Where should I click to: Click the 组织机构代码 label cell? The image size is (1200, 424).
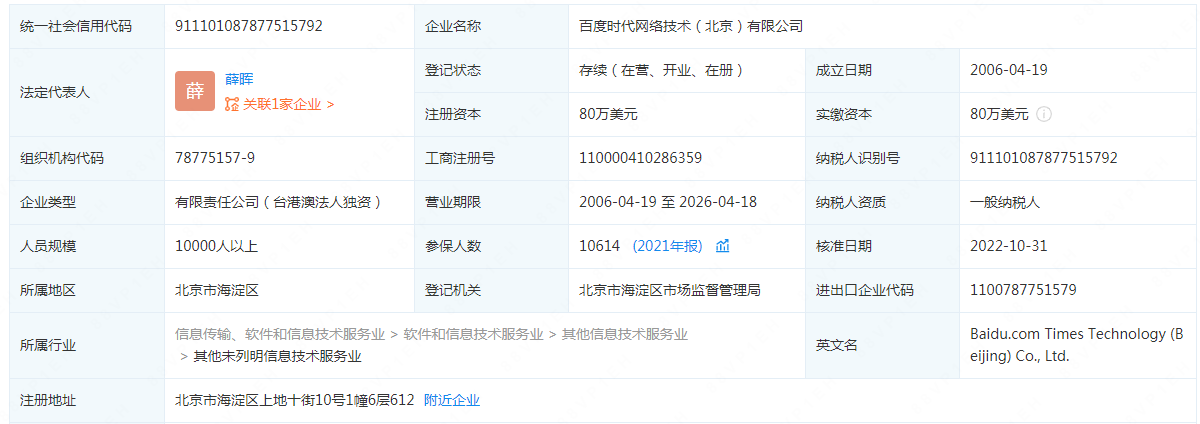87,158
